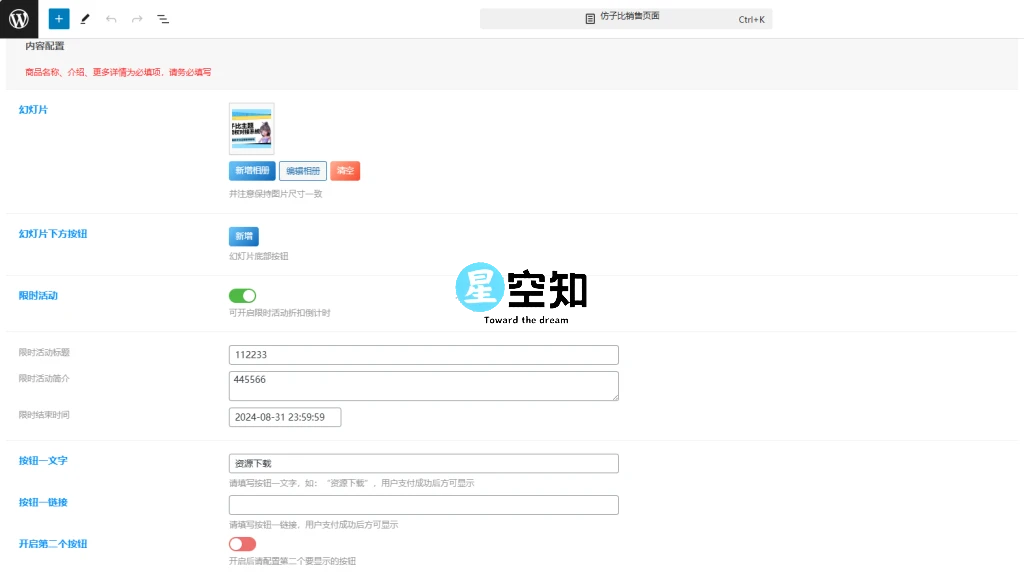Click the 幻灯片 section label
The height and width of the screenshot is (587, 1024).
click(x=33, y=109)
